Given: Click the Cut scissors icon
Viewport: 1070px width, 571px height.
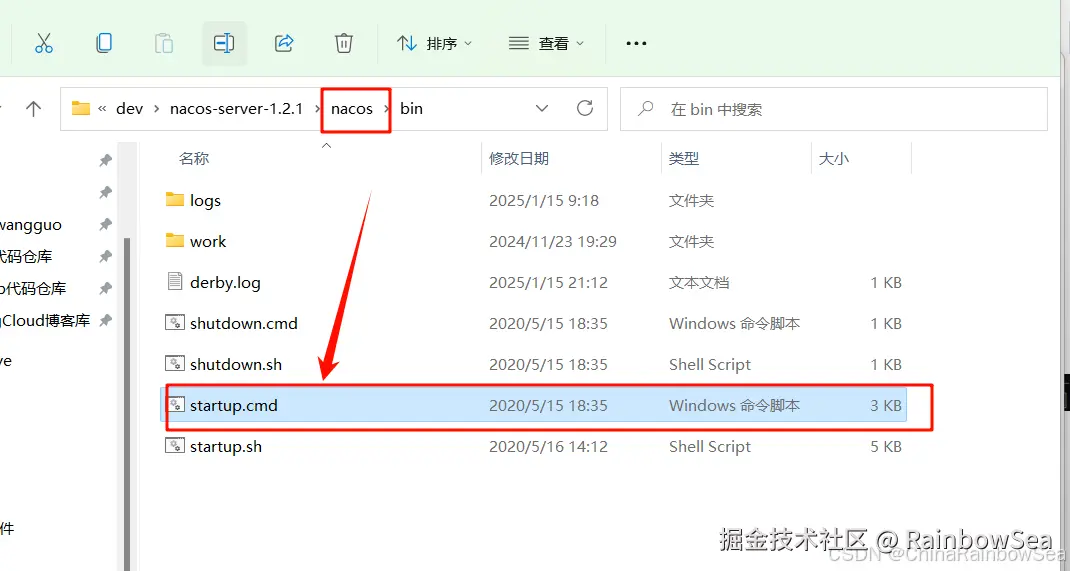Looking at the screenshot, I should (x=44, y=43).
